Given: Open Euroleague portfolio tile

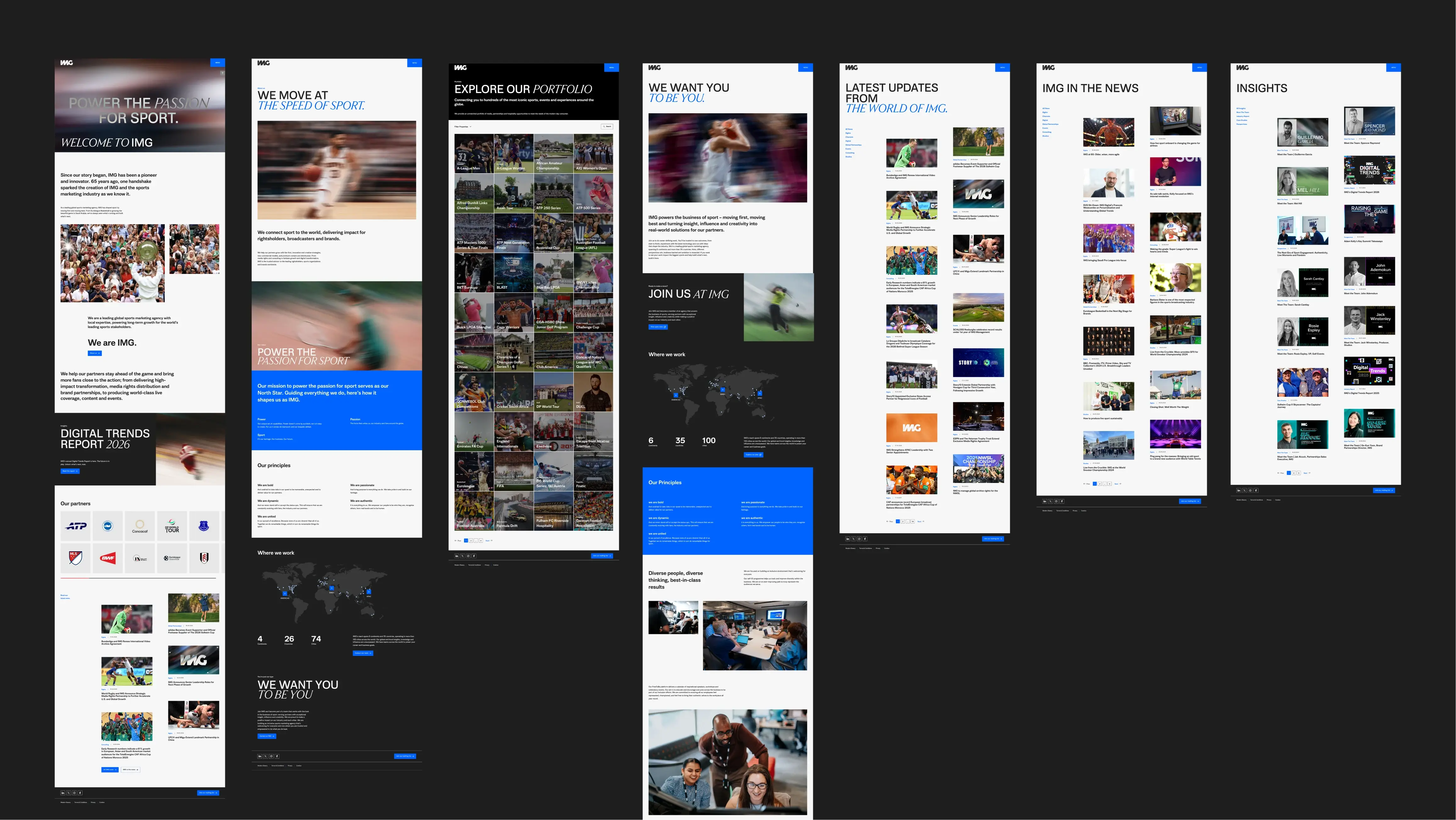Looking at the screenshot, I should click(x=474, y=471).
